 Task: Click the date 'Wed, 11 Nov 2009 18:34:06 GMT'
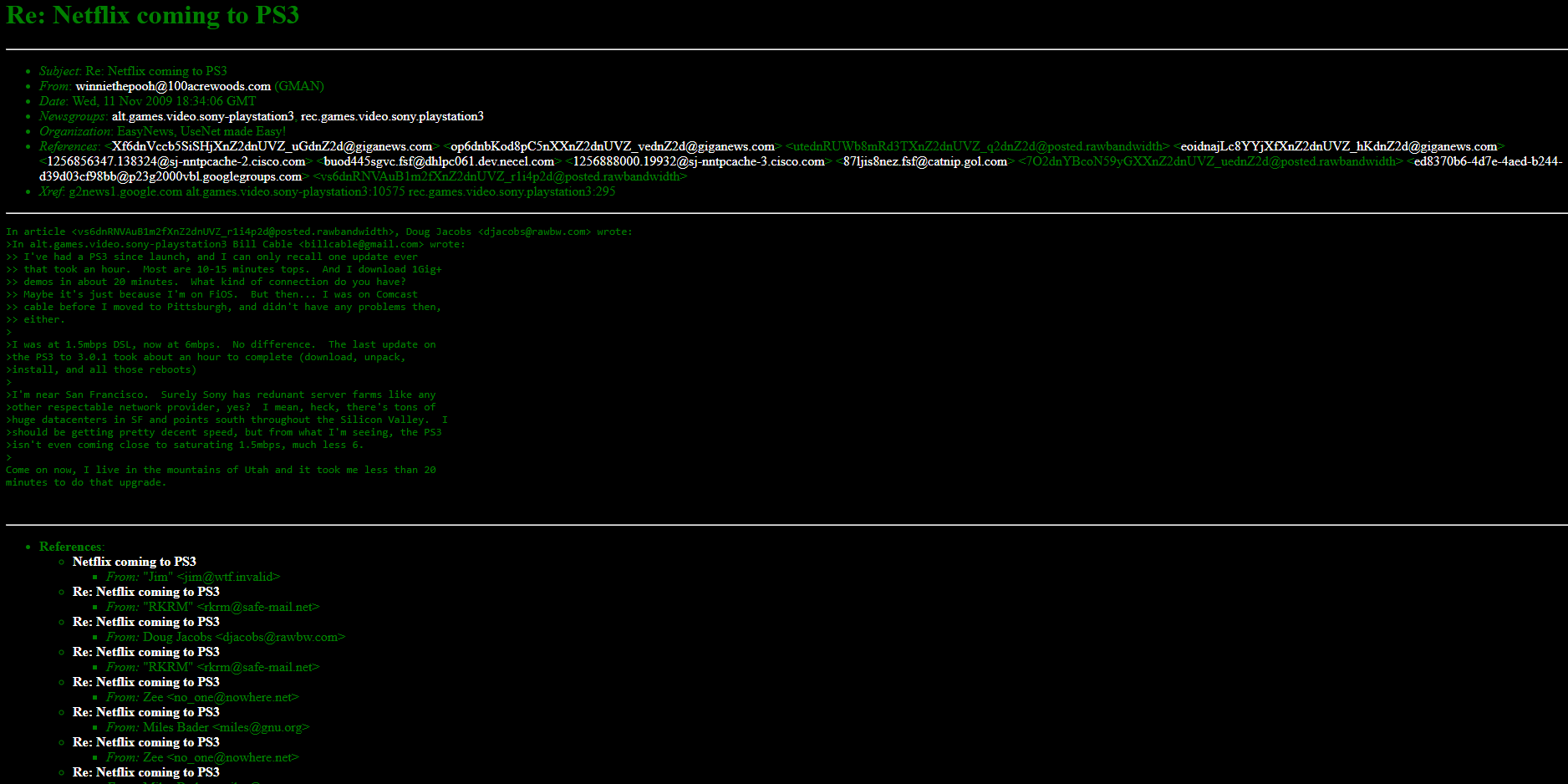[165, 101]
